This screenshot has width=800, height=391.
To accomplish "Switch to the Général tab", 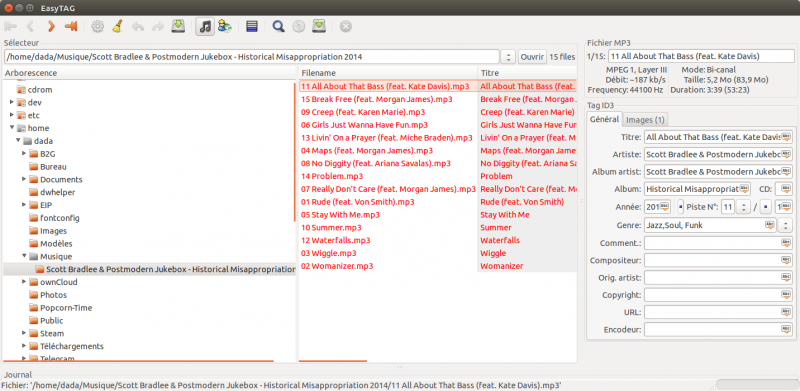I will coord(605,119).
